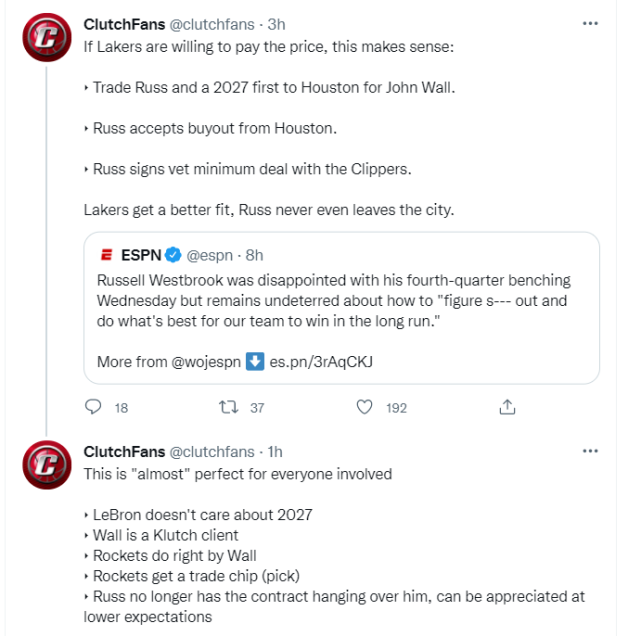Like the tweet with 192 likes
The width and height of the screenshot is (641, 636).
[365, 407]
